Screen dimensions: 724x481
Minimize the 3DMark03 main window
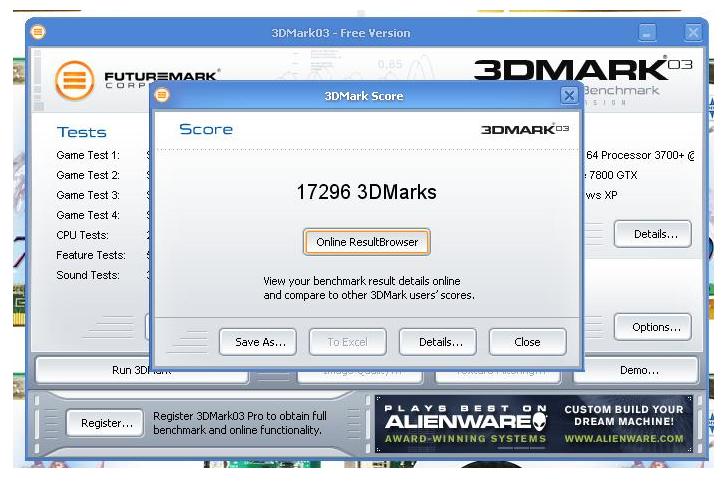[647, 33]
